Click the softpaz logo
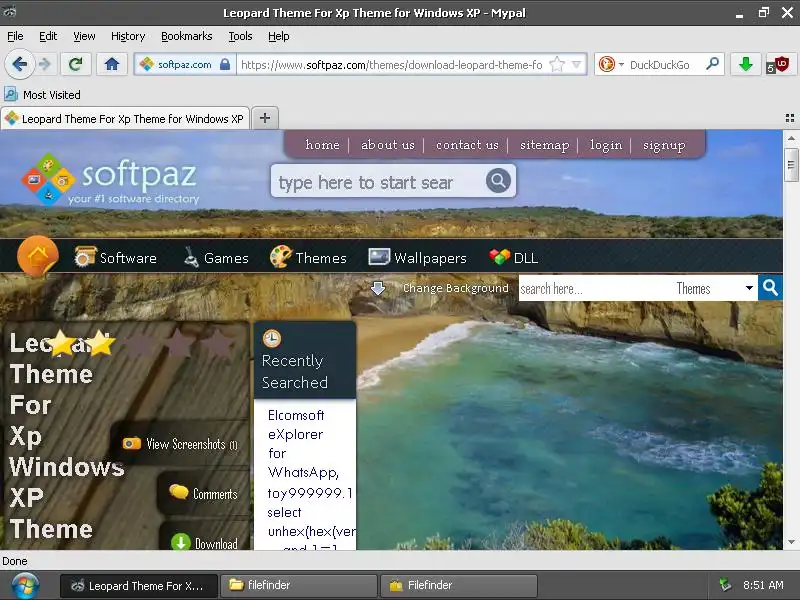This screenshot has width=800, height=600. [109, 179]
